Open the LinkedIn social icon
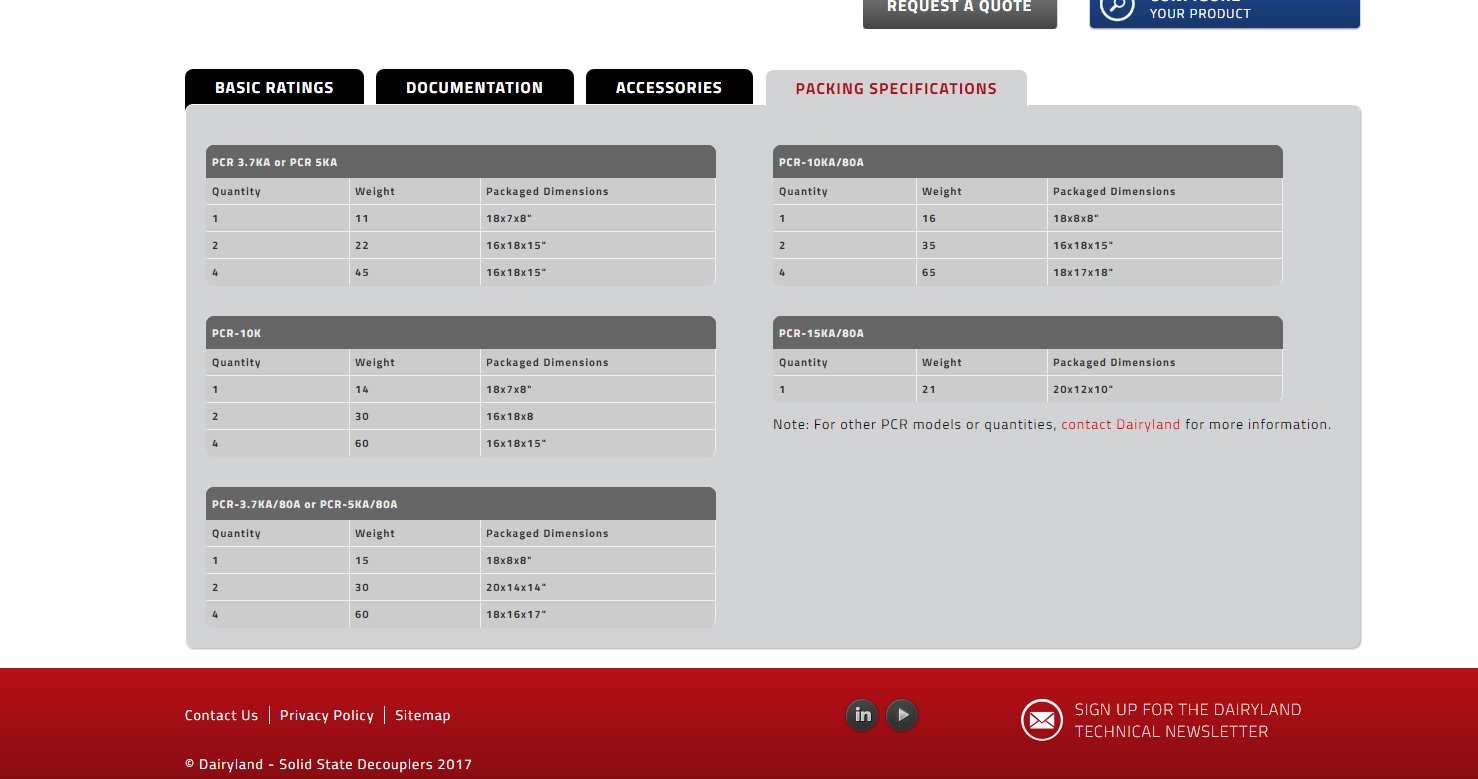Screen dimensions: 1478x779 tap(862, 715)
